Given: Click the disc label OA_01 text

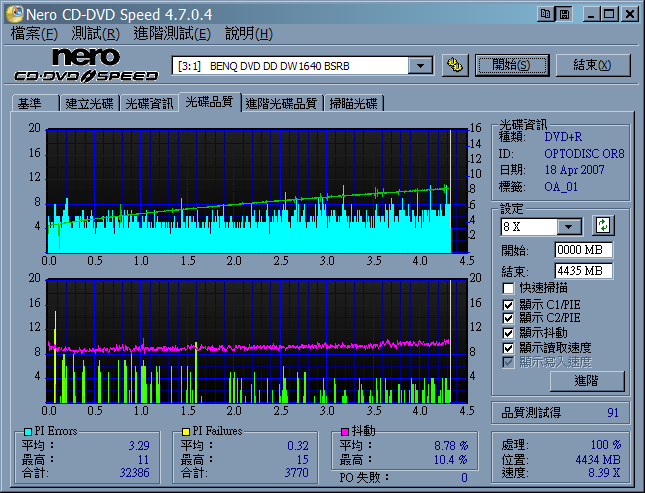Looking at the screenshot, I should tap(561, 187).
